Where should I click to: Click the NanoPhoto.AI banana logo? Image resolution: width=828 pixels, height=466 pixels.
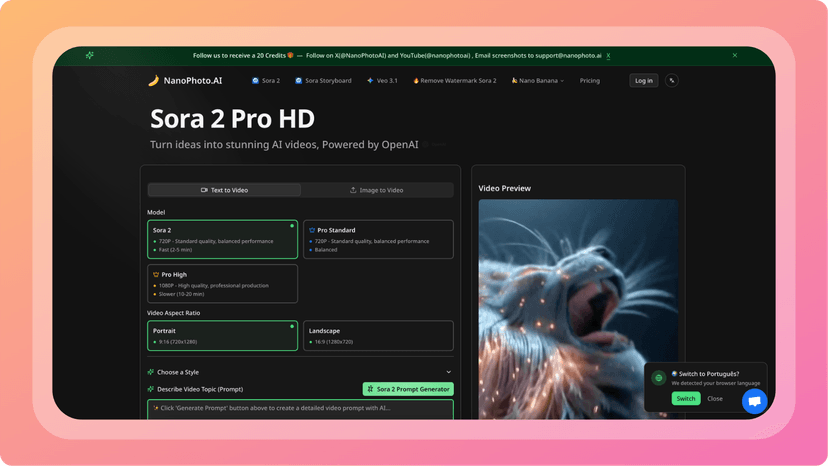point(154,81)
